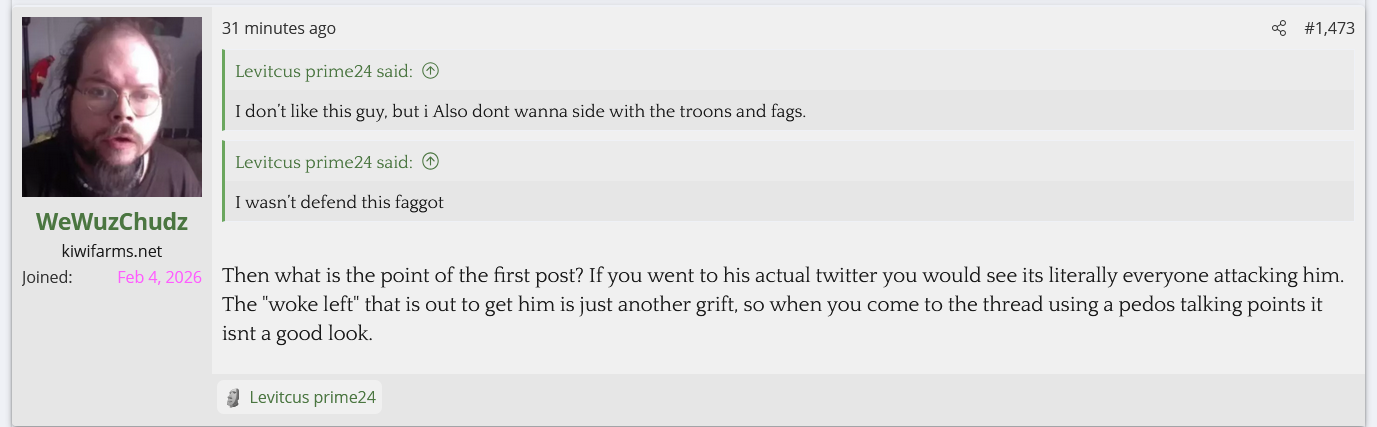1377x427 pixels.
Task: Open the poster's avatar image
Action: [112, 107]
